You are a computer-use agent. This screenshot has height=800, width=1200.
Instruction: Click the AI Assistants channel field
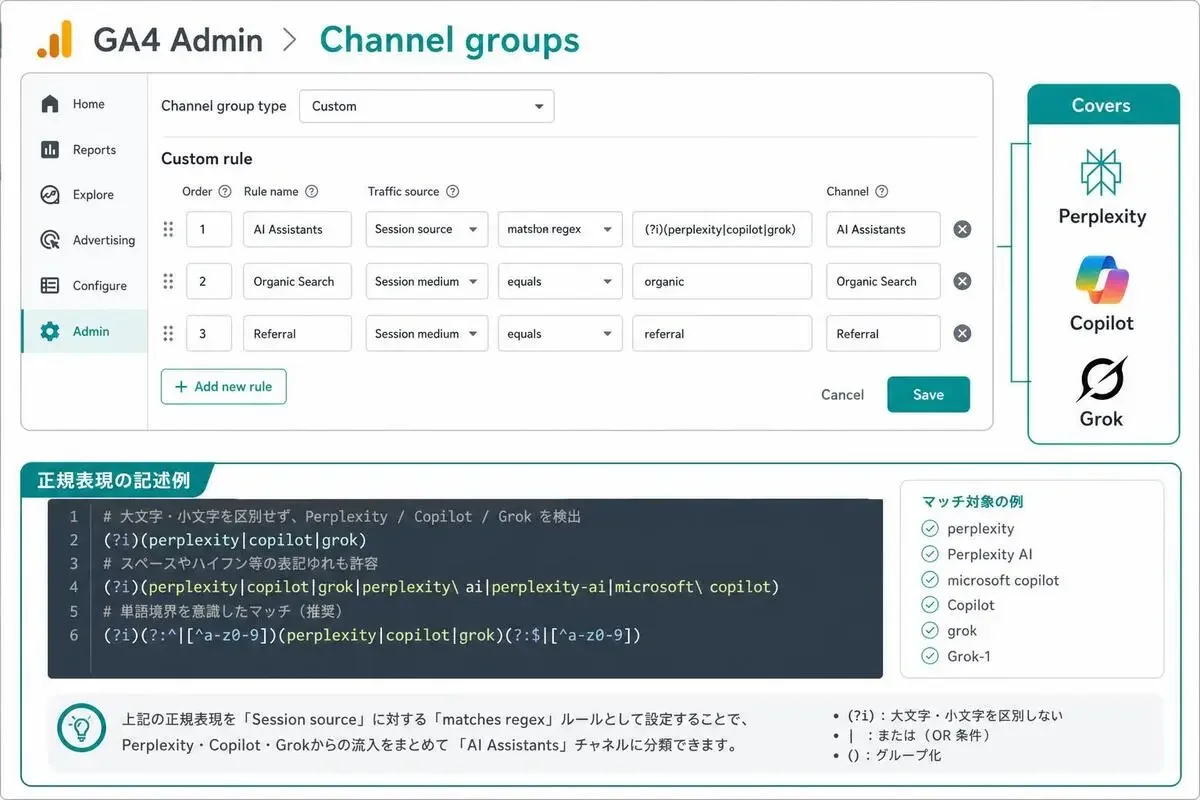tap(884, 229)
